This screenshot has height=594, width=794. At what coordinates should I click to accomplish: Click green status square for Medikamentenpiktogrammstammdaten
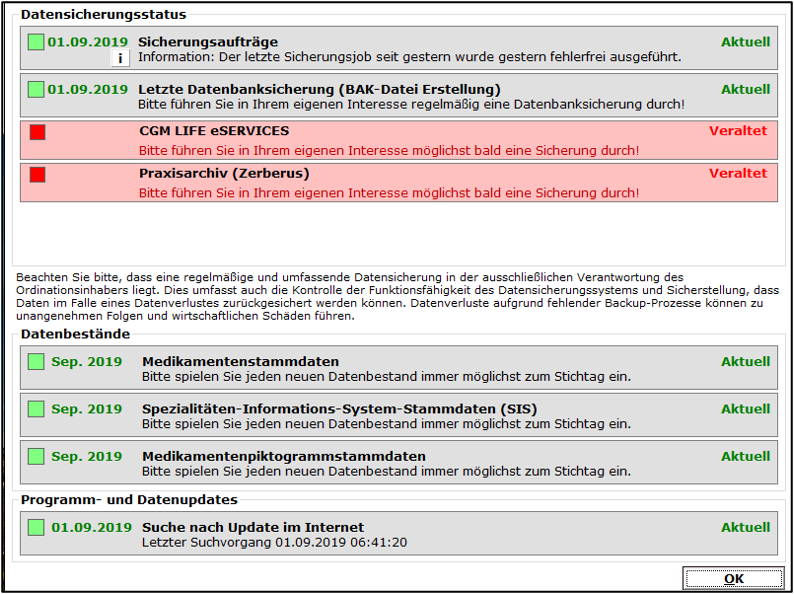(36, 456)
